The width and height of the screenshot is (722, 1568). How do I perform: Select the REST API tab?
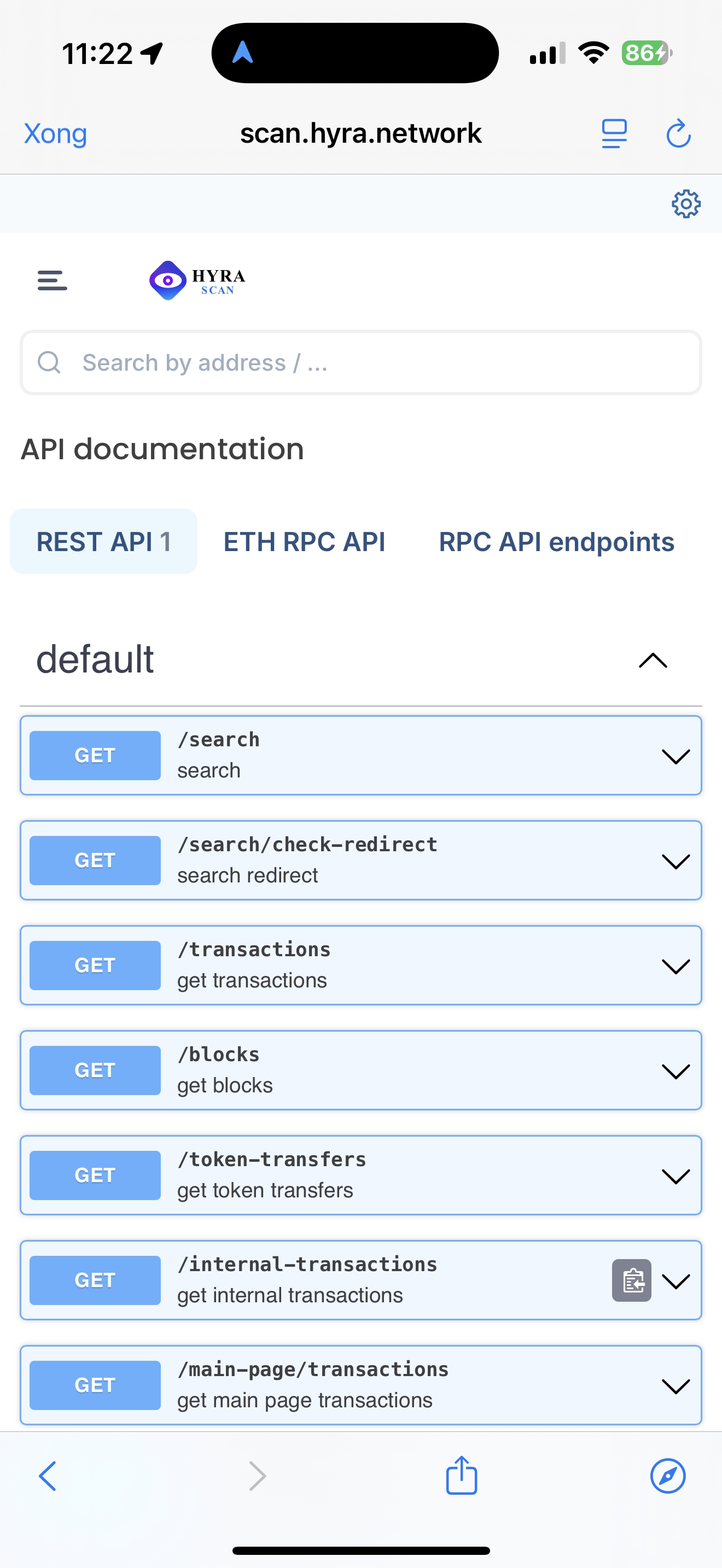click(x=103, y=542)
